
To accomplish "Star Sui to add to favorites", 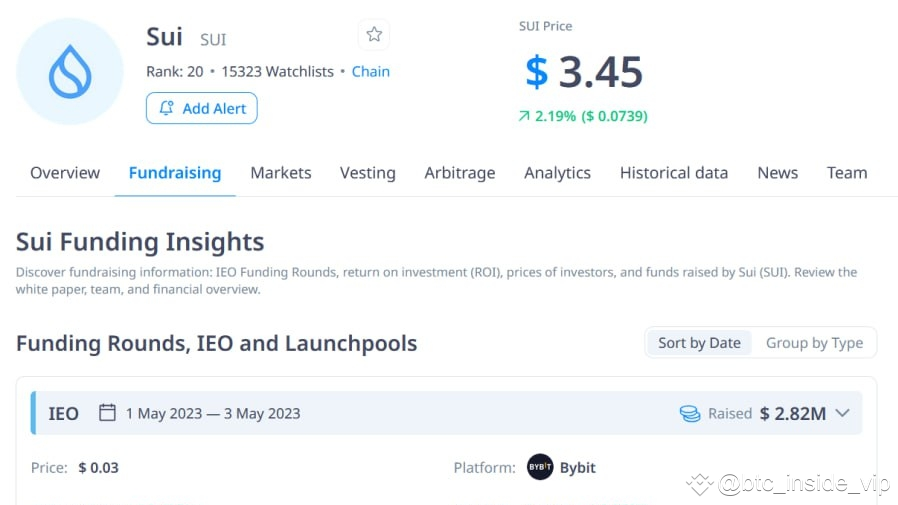I will click(x=374, y=35).
